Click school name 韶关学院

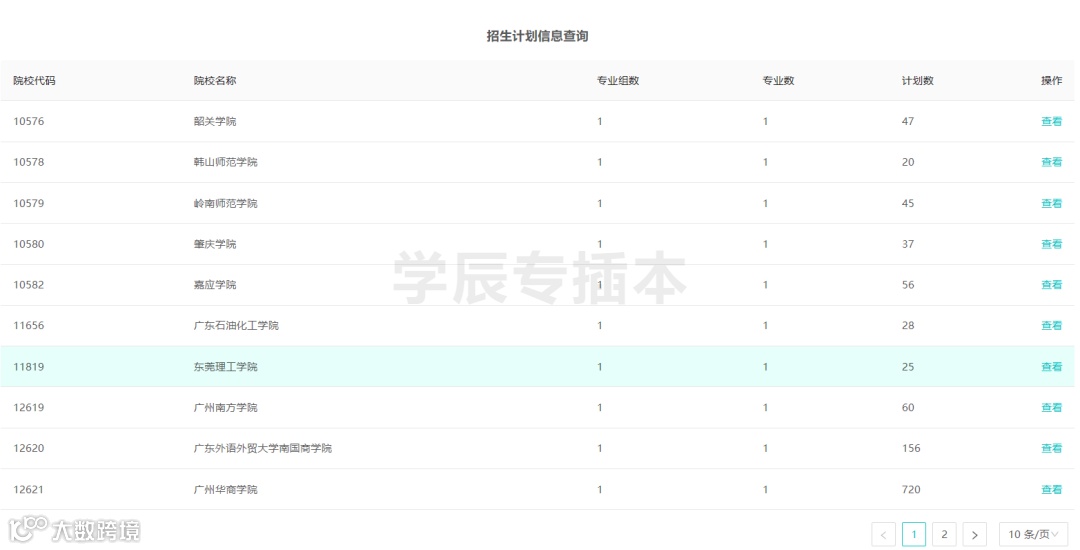pyautogui.click(x=215, y=121)
